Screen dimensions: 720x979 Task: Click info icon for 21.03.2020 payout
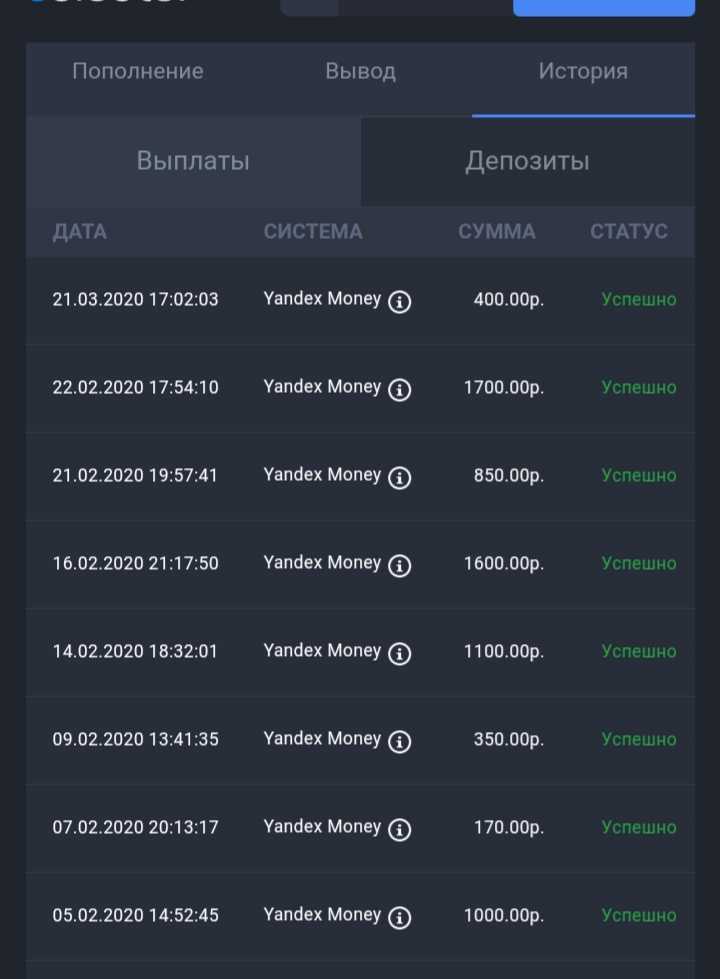pos(399,302)
